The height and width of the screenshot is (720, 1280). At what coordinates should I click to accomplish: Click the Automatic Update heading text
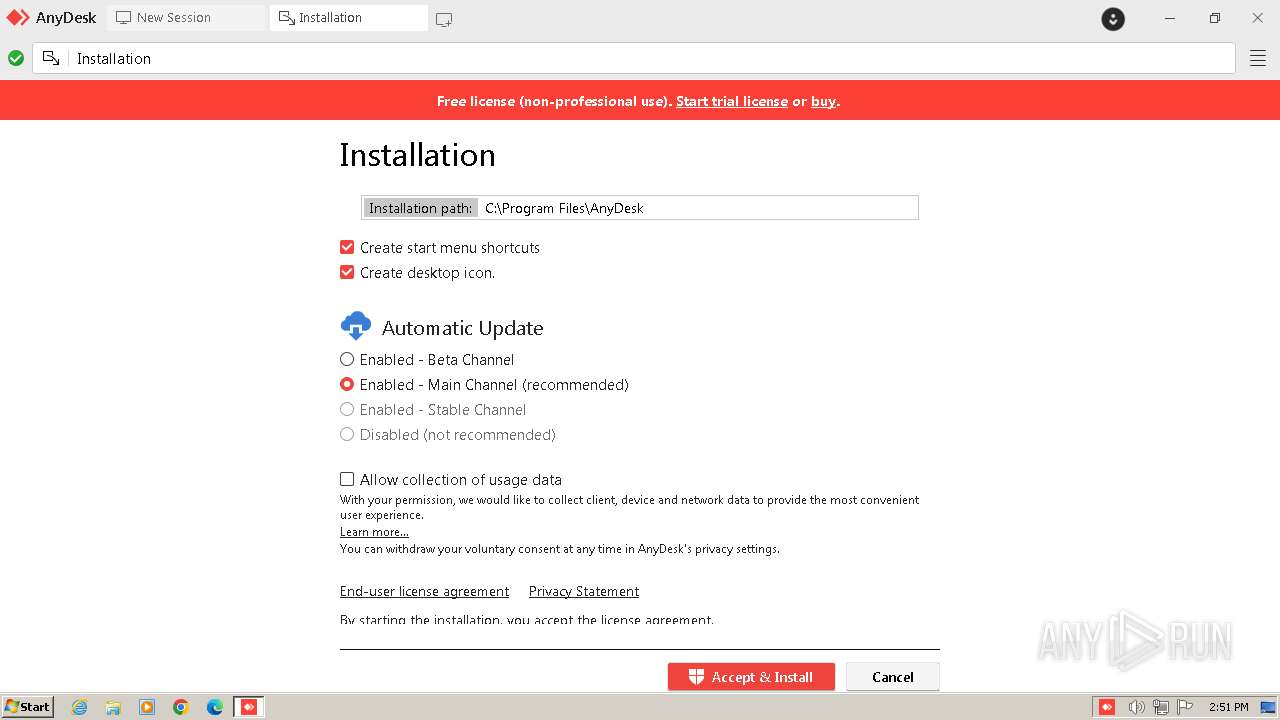463,328
